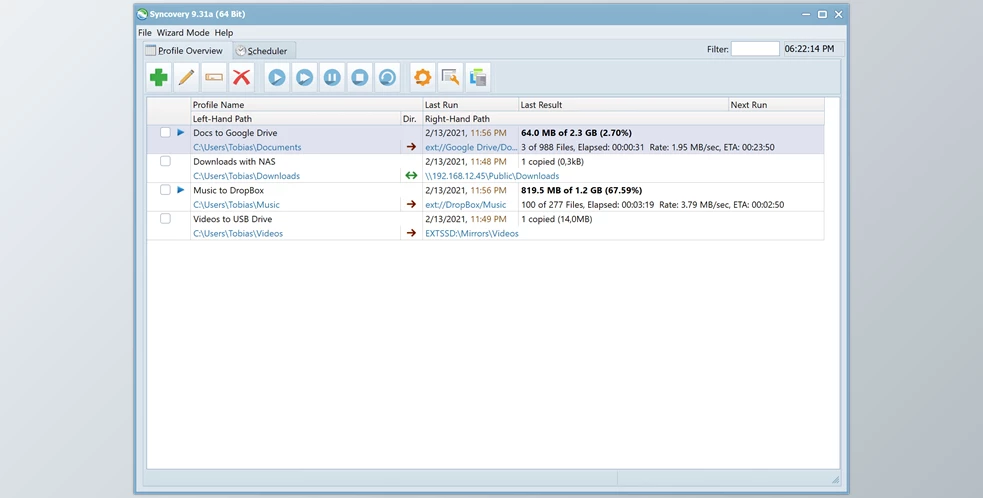
Task: Select the Music to DropBox profile name
Action: click(x=229, y=190)
